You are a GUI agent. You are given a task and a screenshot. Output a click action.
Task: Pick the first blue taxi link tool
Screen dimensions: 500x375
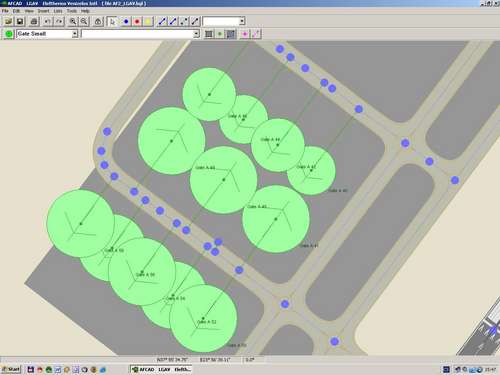pos(162,21)
